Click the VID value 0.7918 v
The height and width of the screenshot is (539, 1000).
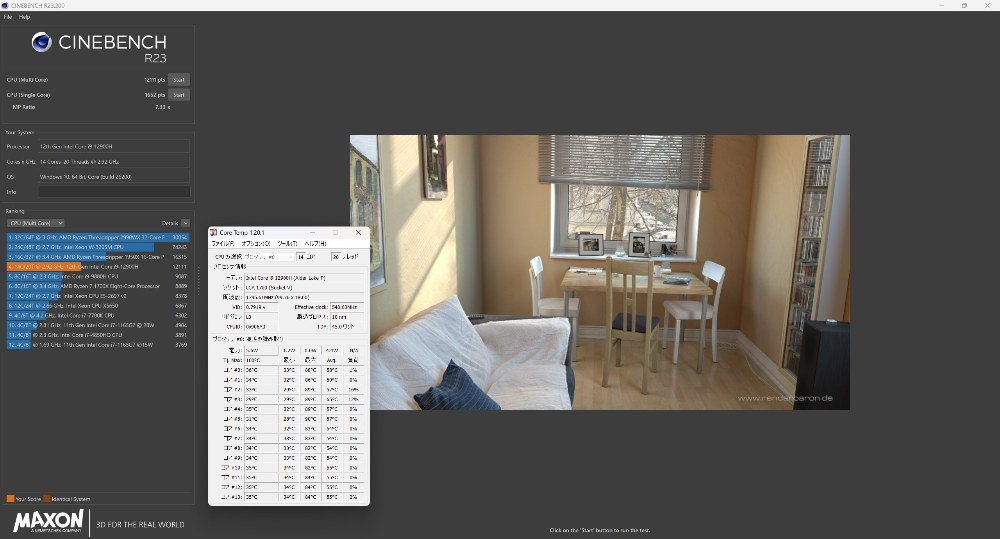(261, 307)
